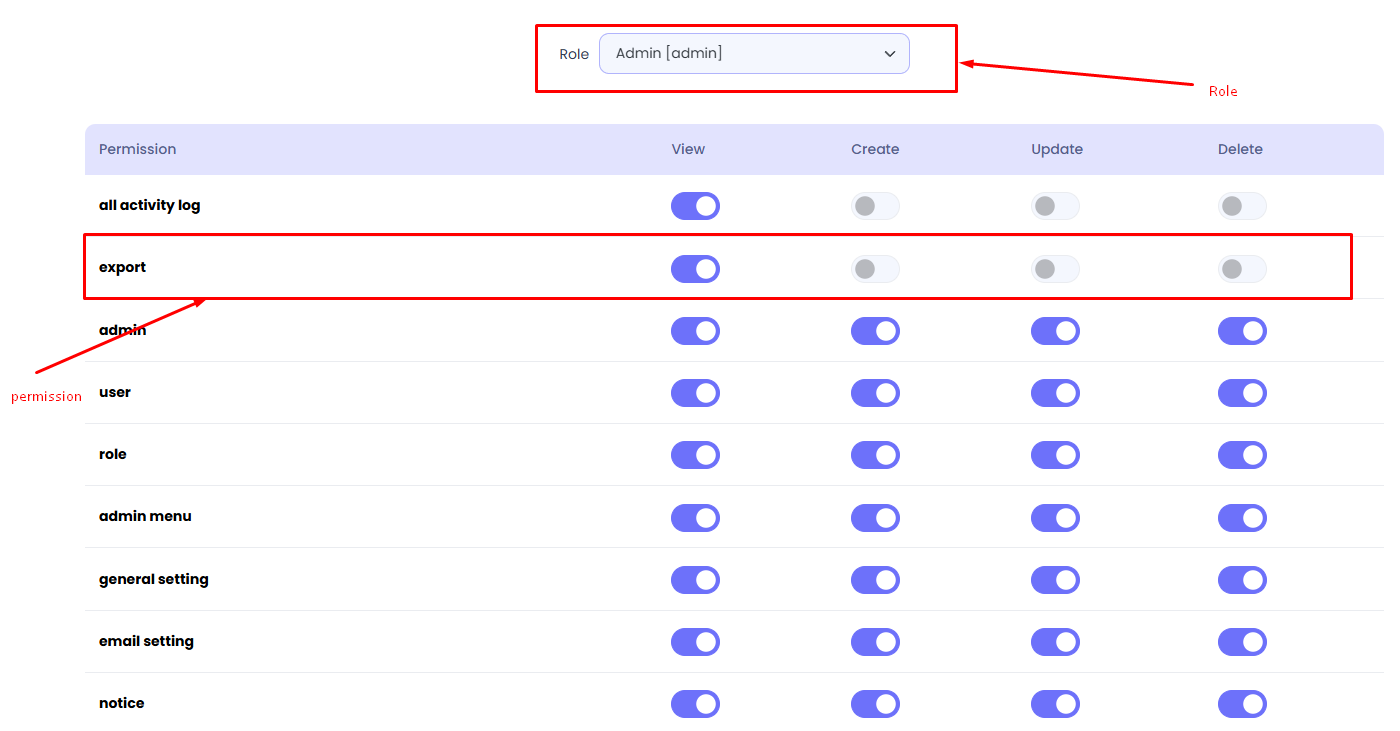Screen dimensions: 1400x731
Task: Turn off View permission for user
Action: click(695, 393)
